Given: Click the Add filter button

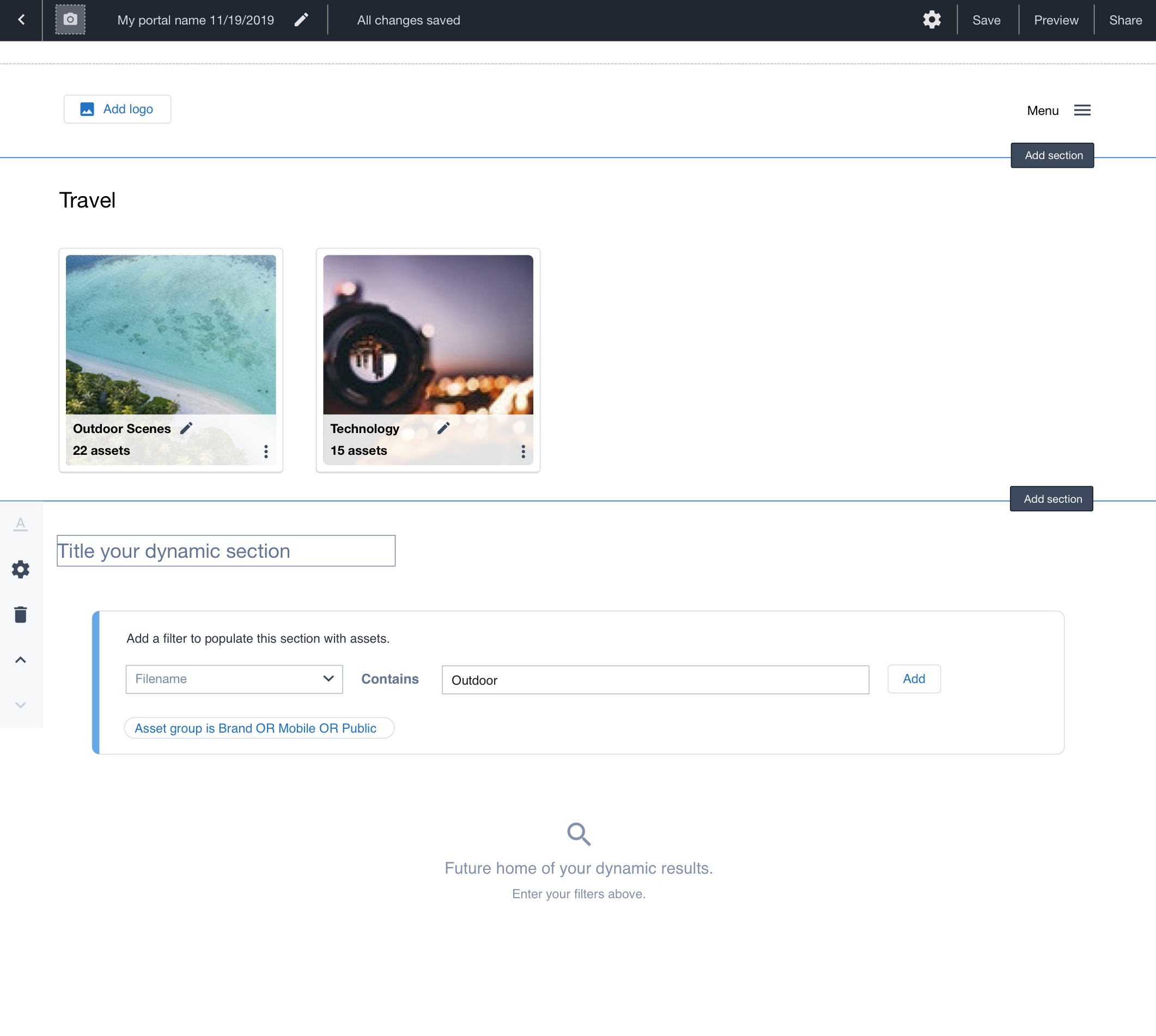Looking at the screenshot, I should pyautogui.click(x=914, y=679).
